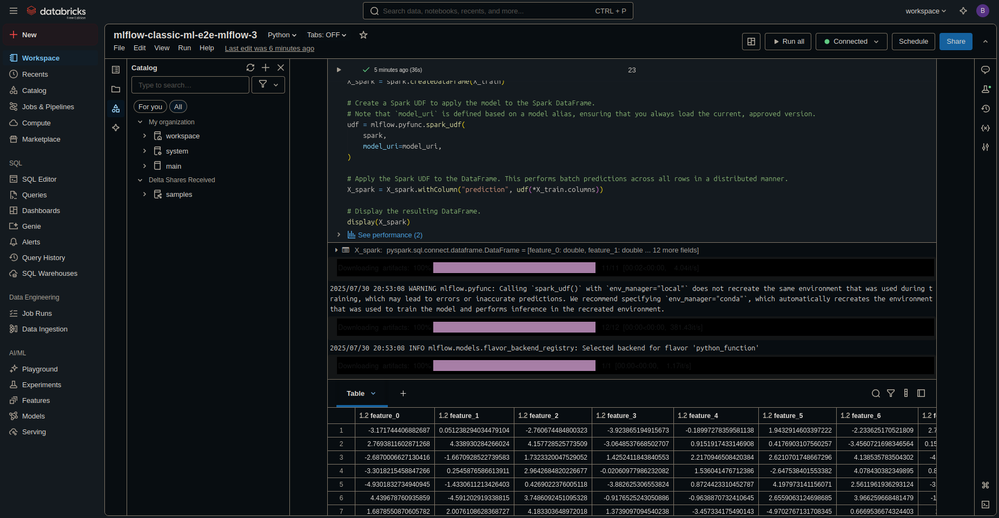This screenshot has height=518, width=999.
Task: Click the Databricks logo
Action: (x=56, y=11)
